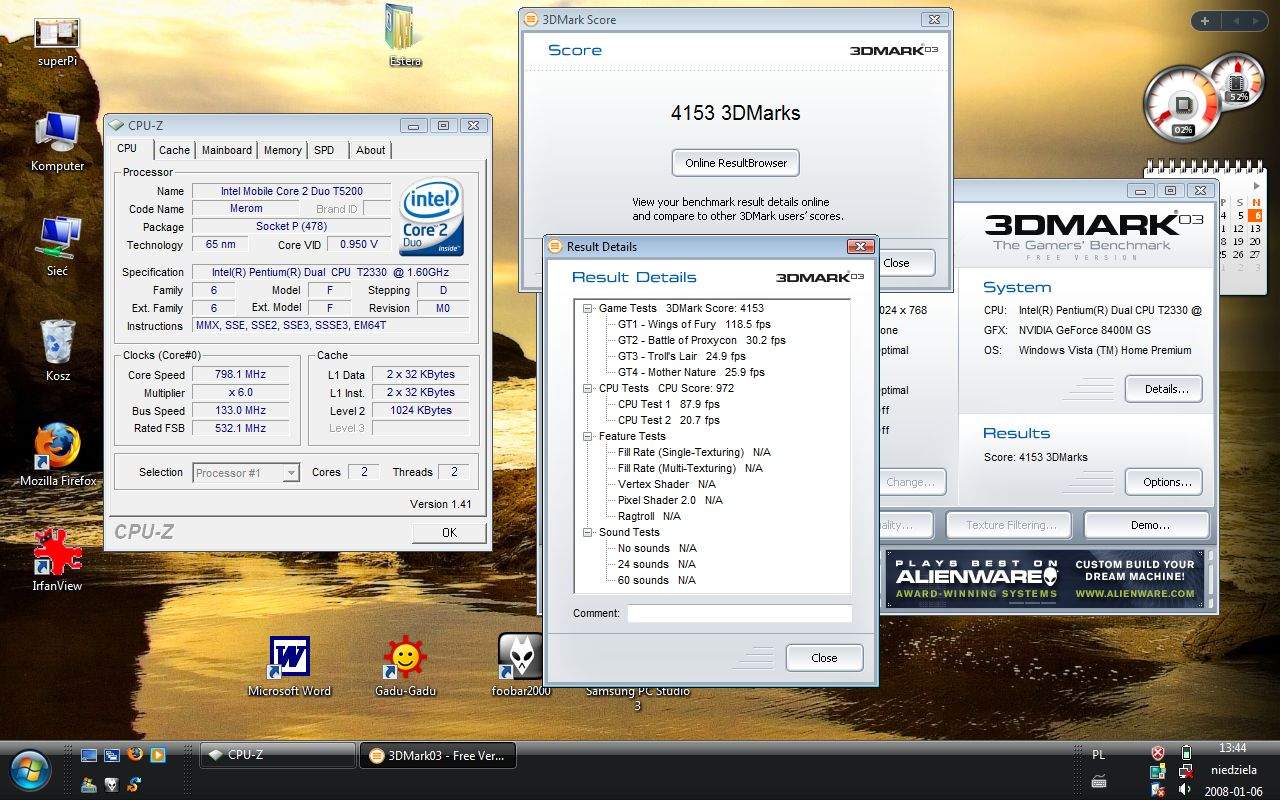This screenshot has height=800, width=1280.
Task: Switch to the Memory tab in CPU-Z
Action: click(x=282, y=150)
